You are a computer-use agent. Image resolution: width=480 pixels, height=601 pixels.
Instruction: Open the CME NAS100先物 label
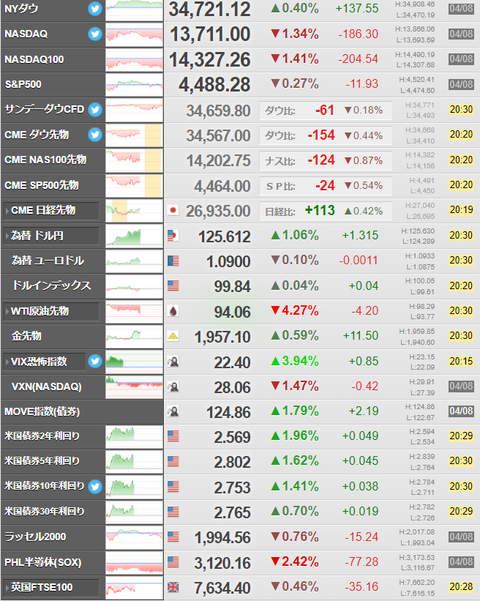(x=45, y=160)
